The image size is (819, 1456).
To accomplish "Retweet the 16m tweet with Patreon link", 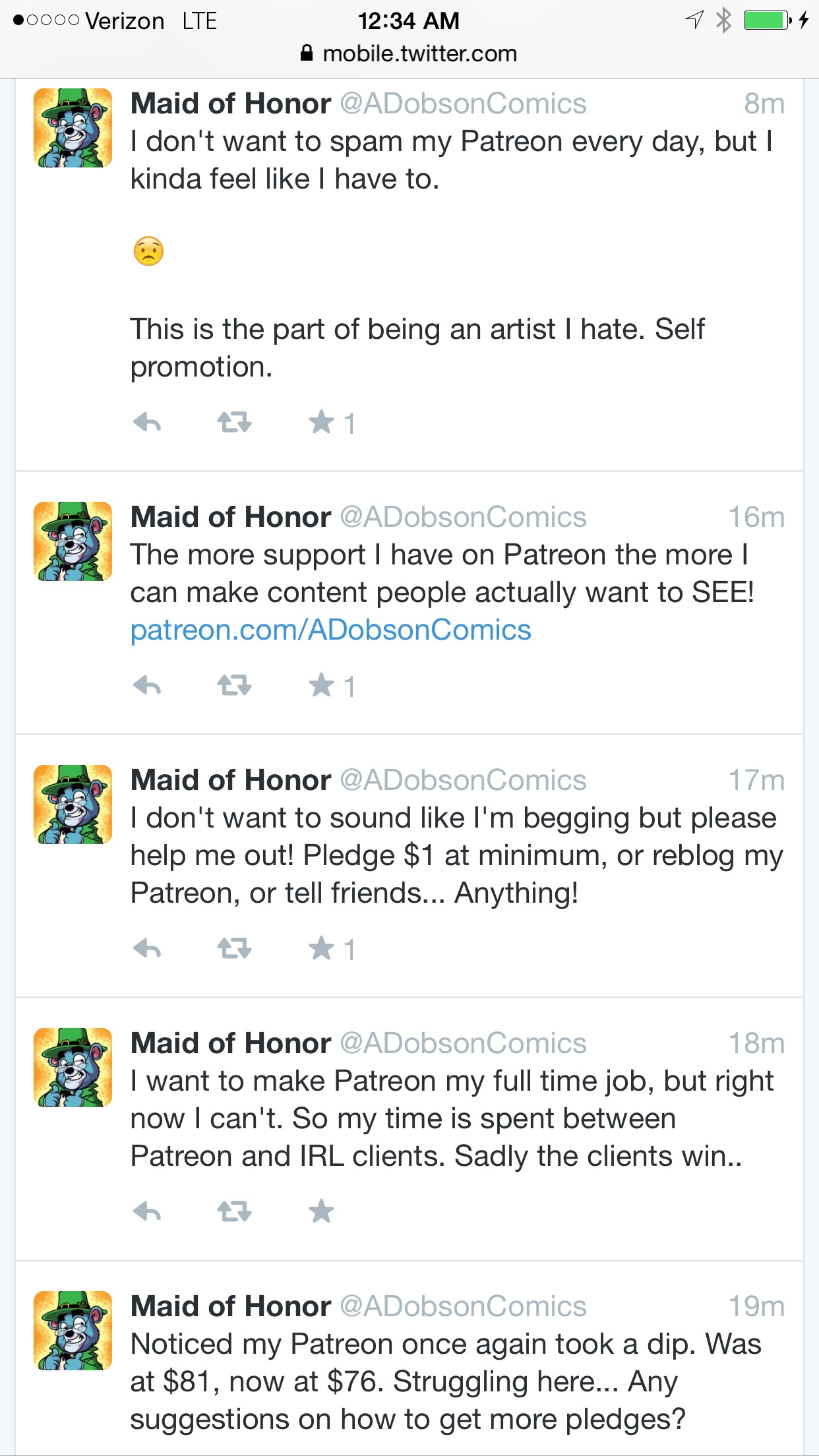I will (234, 686).
